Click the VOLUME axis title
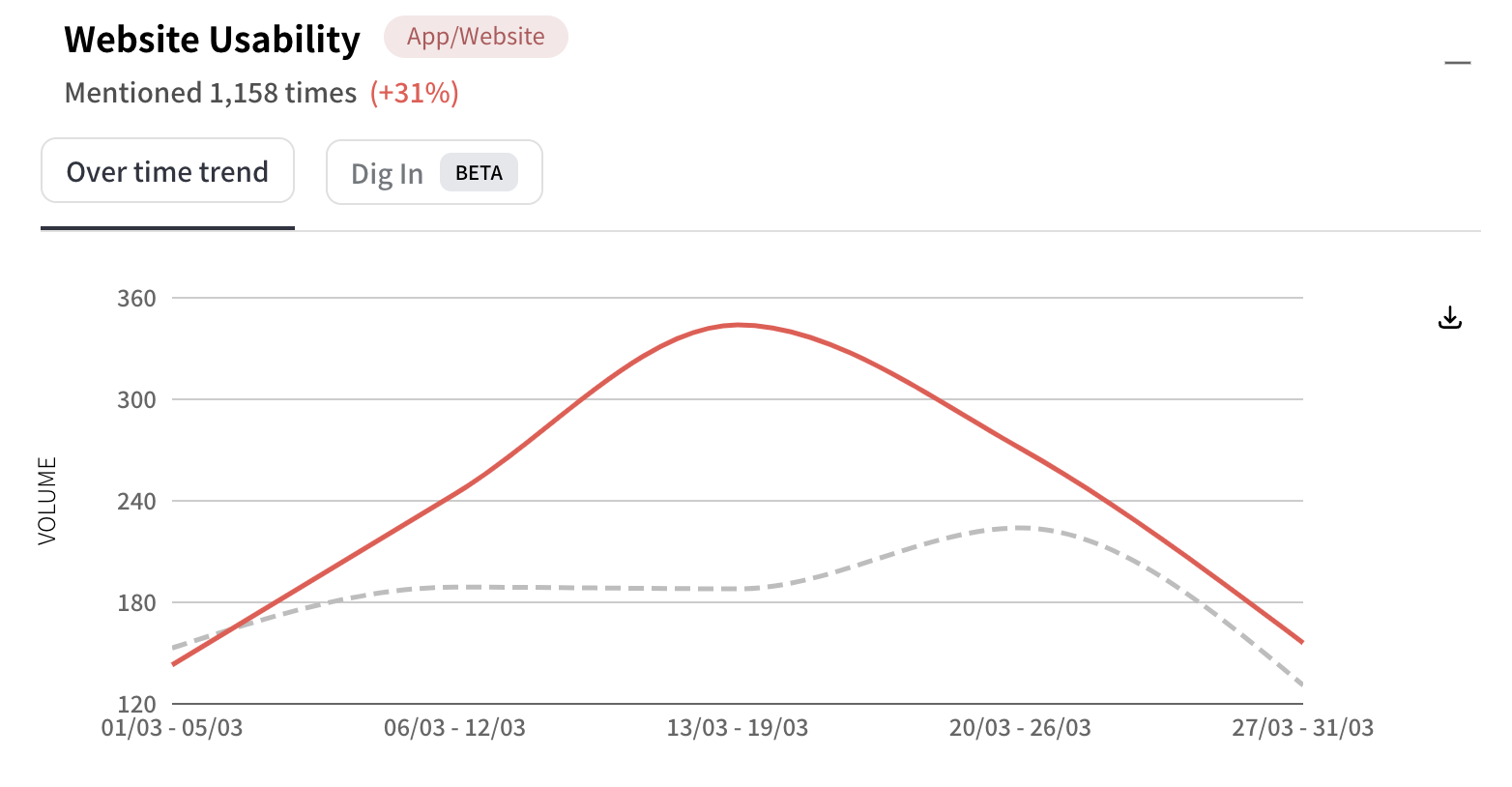Viewport: 1512px width, 787px height. (45, 500)
